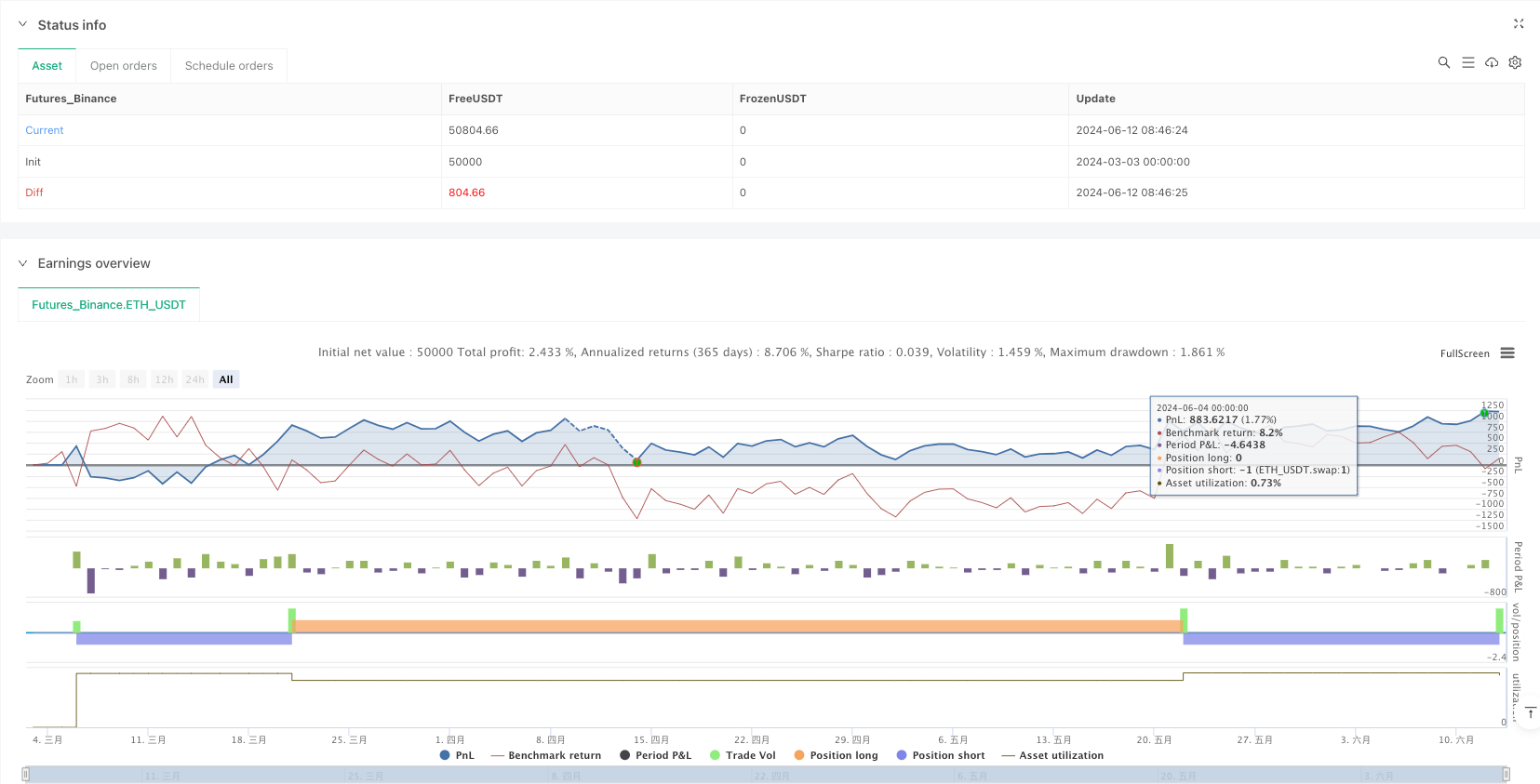Set chart zoom to All
This screenshot has width=1540, height=784.
226,379
